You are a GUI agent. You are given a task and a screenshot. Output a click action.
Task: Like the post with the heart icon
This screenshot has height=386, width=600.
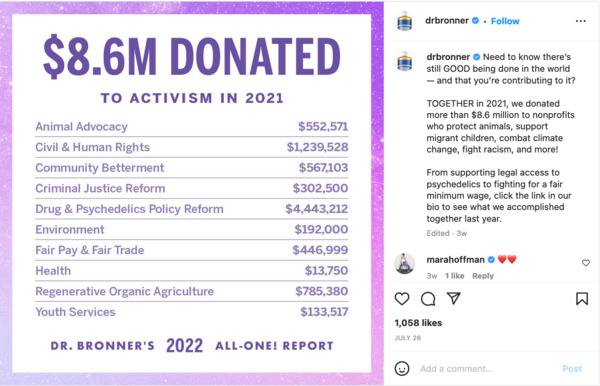402,299
